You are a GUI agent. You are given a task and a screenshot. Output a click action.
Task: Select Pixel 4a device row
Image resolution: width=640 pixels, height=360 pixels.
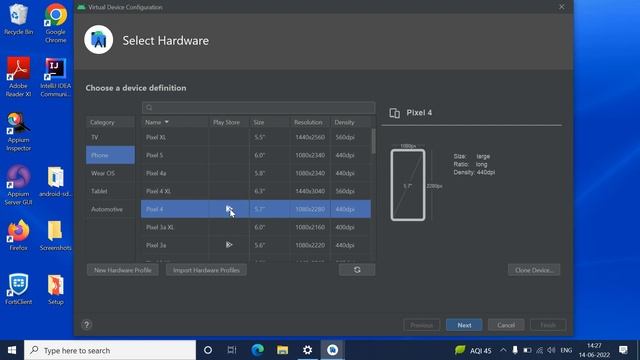coord(256,173)
